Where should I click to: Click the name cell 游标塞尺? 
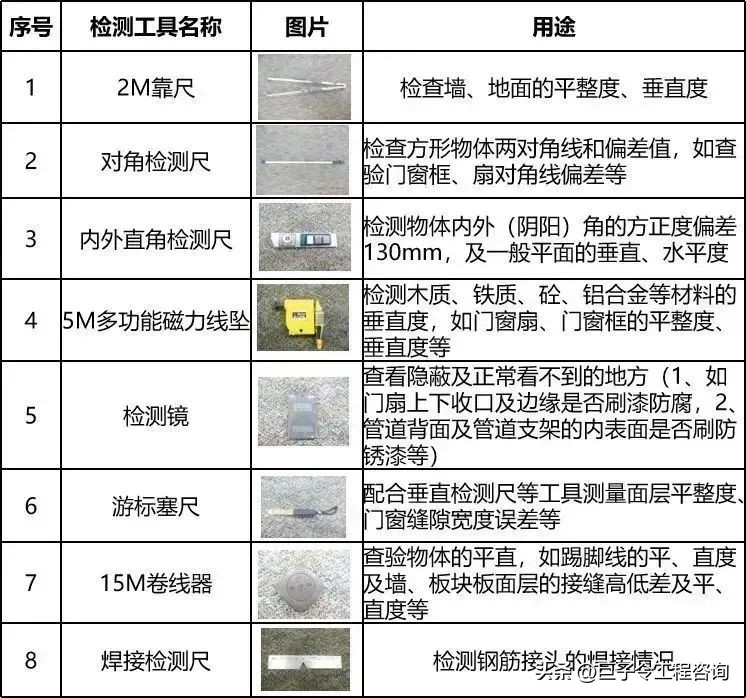(x=156, y=506)
